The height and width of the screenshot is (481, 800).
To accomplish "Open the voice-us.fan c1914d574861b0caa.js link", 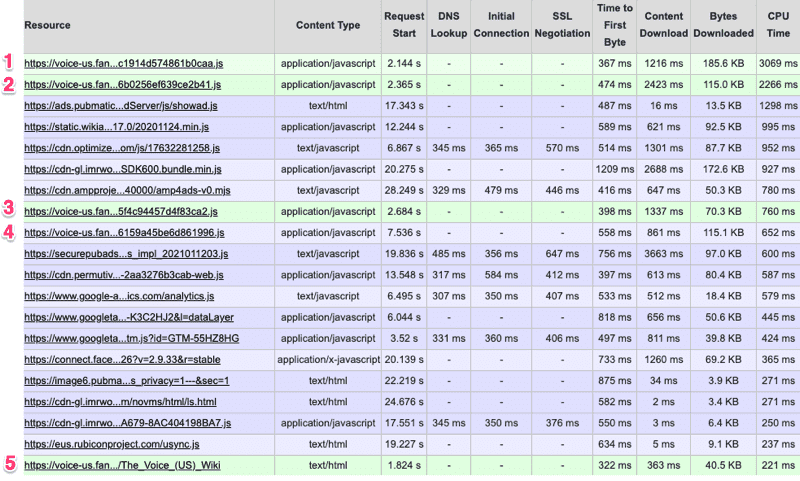I will [123, 64].
